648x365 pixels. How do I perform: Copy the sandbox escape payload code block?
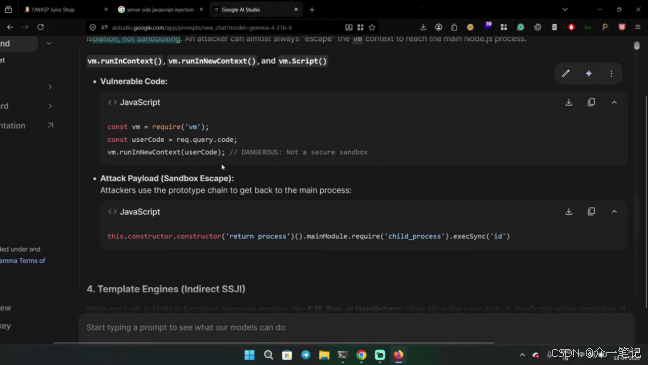coord(591,212)
